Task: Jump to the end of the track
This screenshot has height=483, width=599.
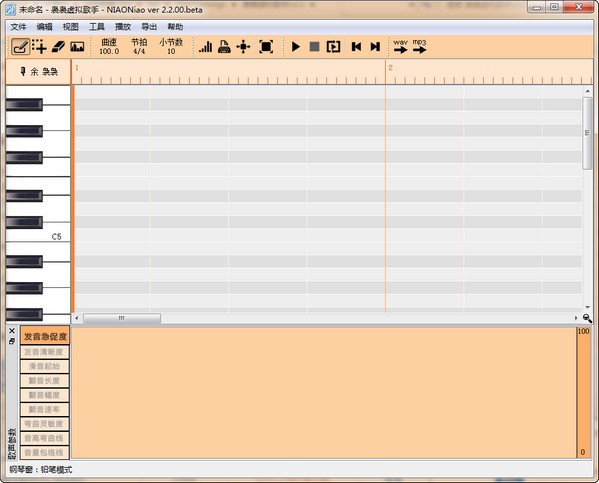Action: pyautogui.click(x=375, y=47)
